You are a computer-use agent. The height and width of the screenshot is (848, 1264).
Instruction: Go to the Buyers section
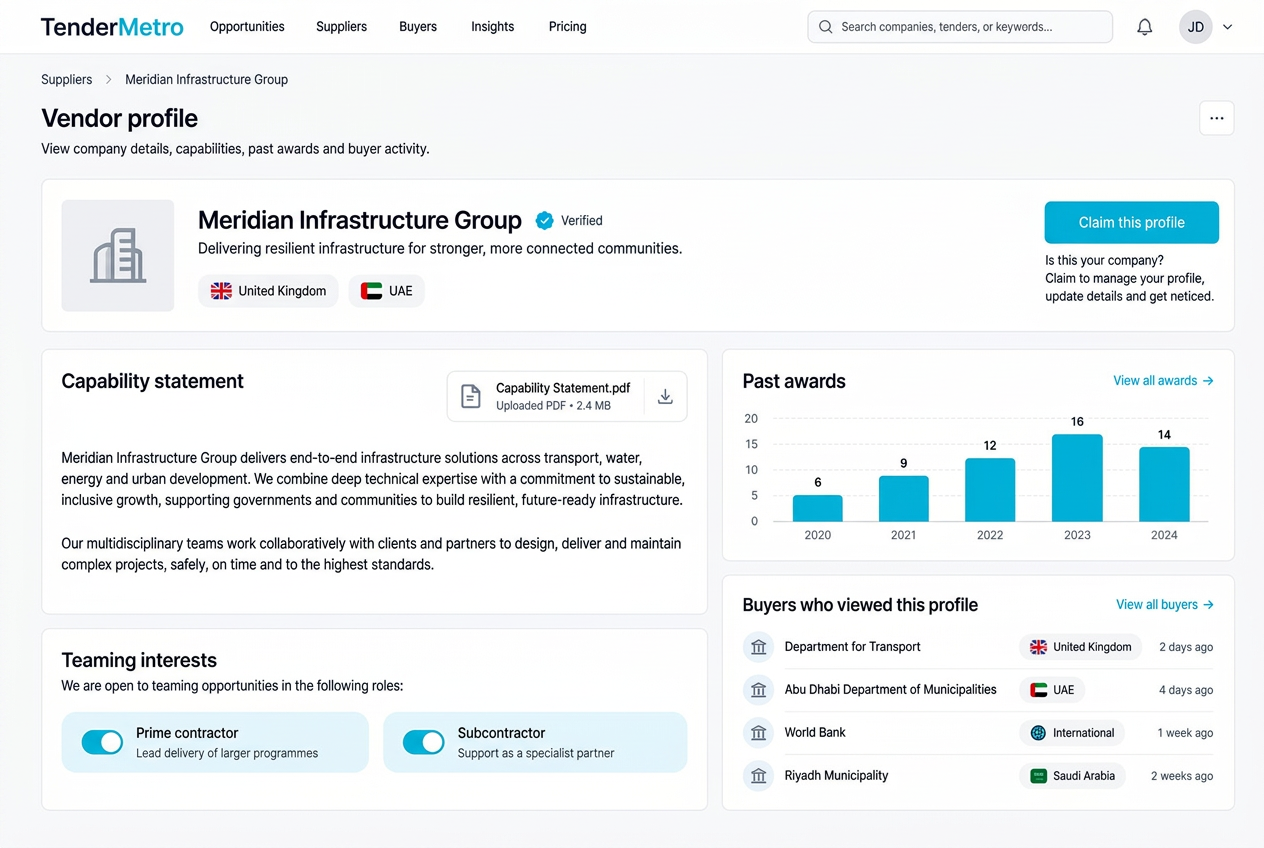click(418, 27)
